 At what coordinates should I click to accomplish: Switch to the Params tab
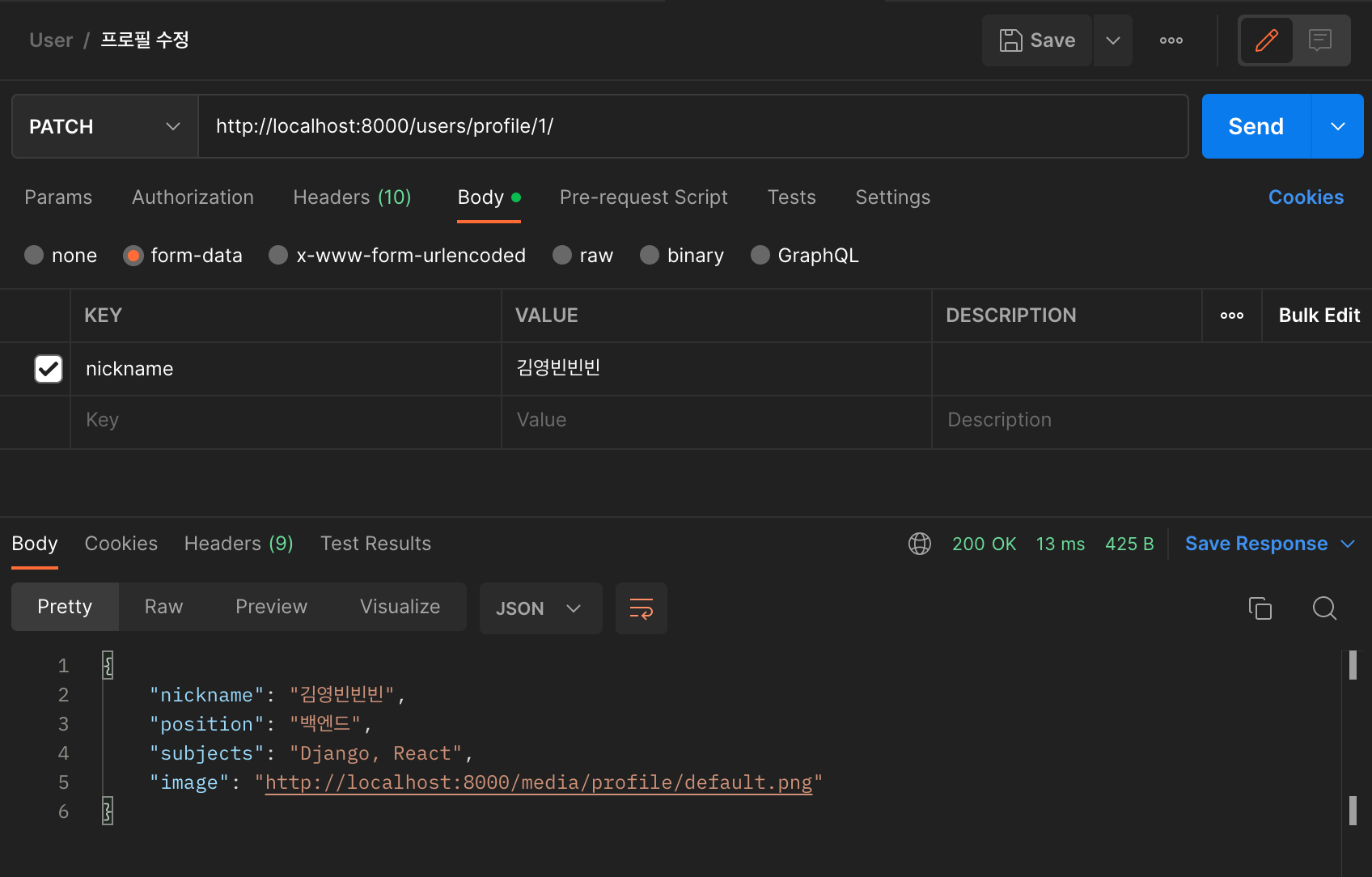coord(58,197)
